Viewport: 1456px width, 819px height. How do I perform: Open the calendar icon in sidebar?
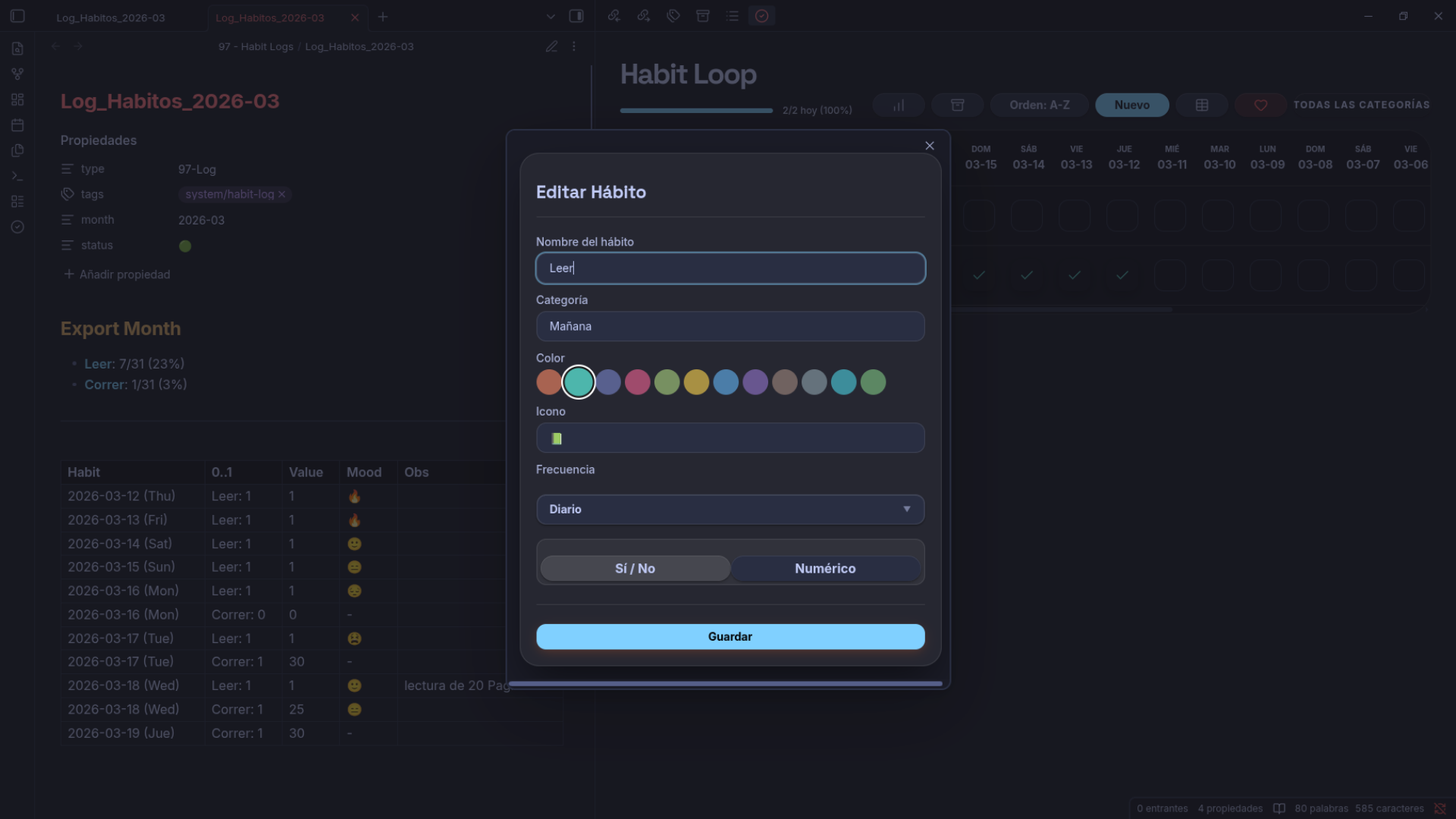[17, 125]
